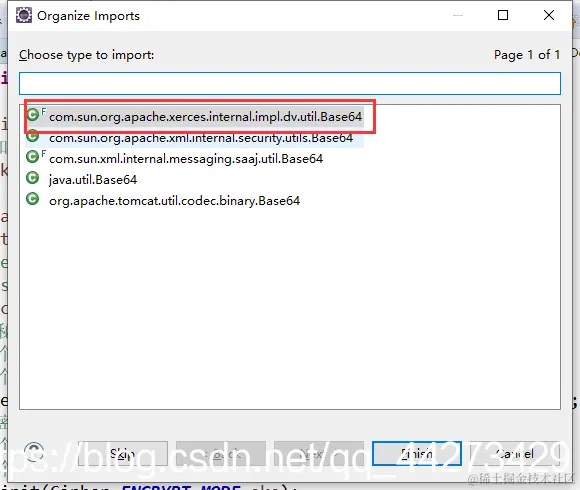Choose org.apache.tomcat.util.codec.binary.Base64 entry
The image size is (580, 490).
pos(163,200)
